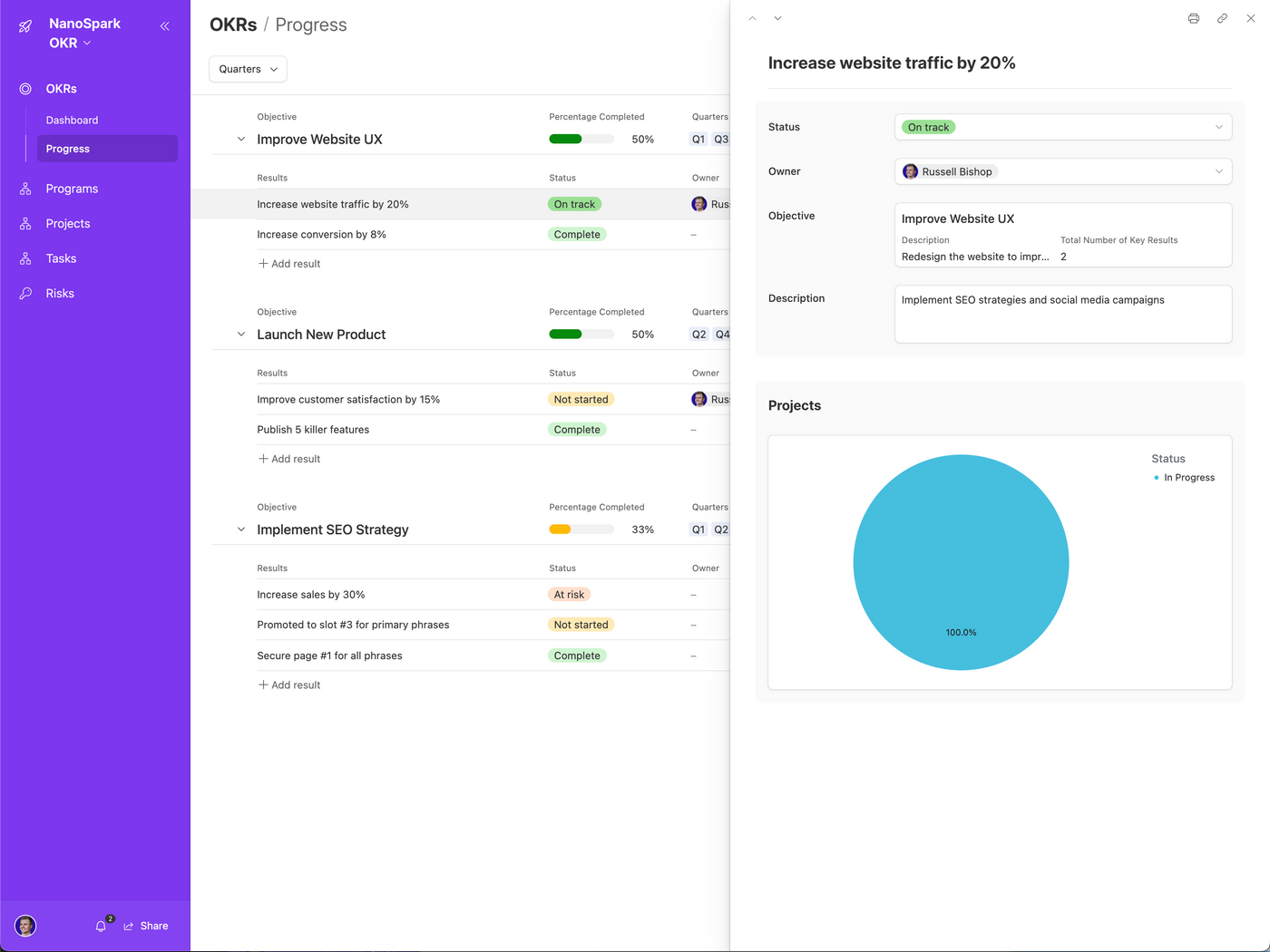Image resolution: width=1270 pixels, height=952 pixels.
Task: Switch to the Dashboard view
Action: 72,120
